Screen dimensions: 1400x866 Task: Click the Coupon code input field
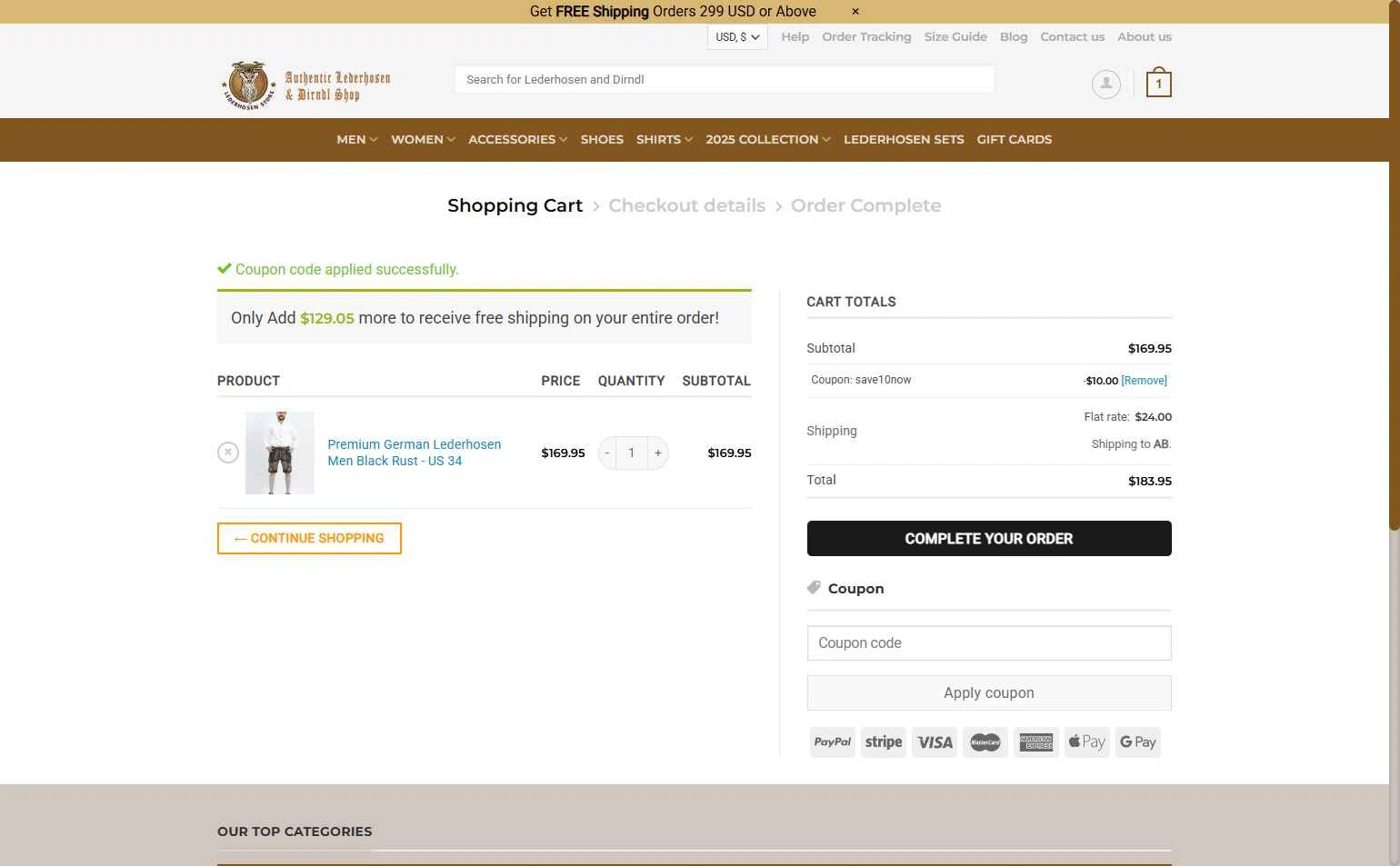989,642
